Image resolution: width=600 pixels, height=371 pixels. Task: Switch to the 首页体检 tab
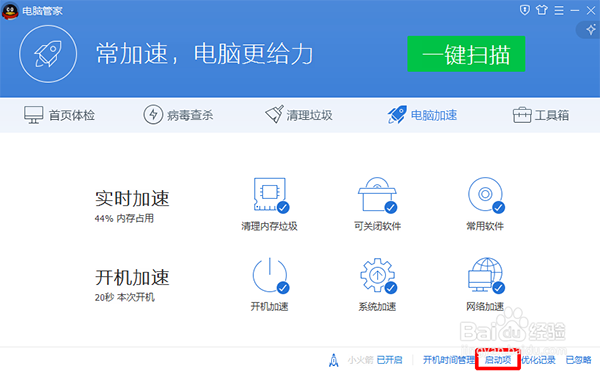tap(59, 115)
